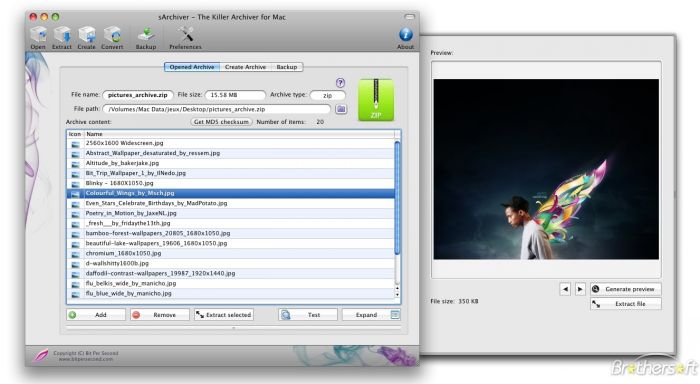
Task: Select the File path field
Action: coord(217,109)
